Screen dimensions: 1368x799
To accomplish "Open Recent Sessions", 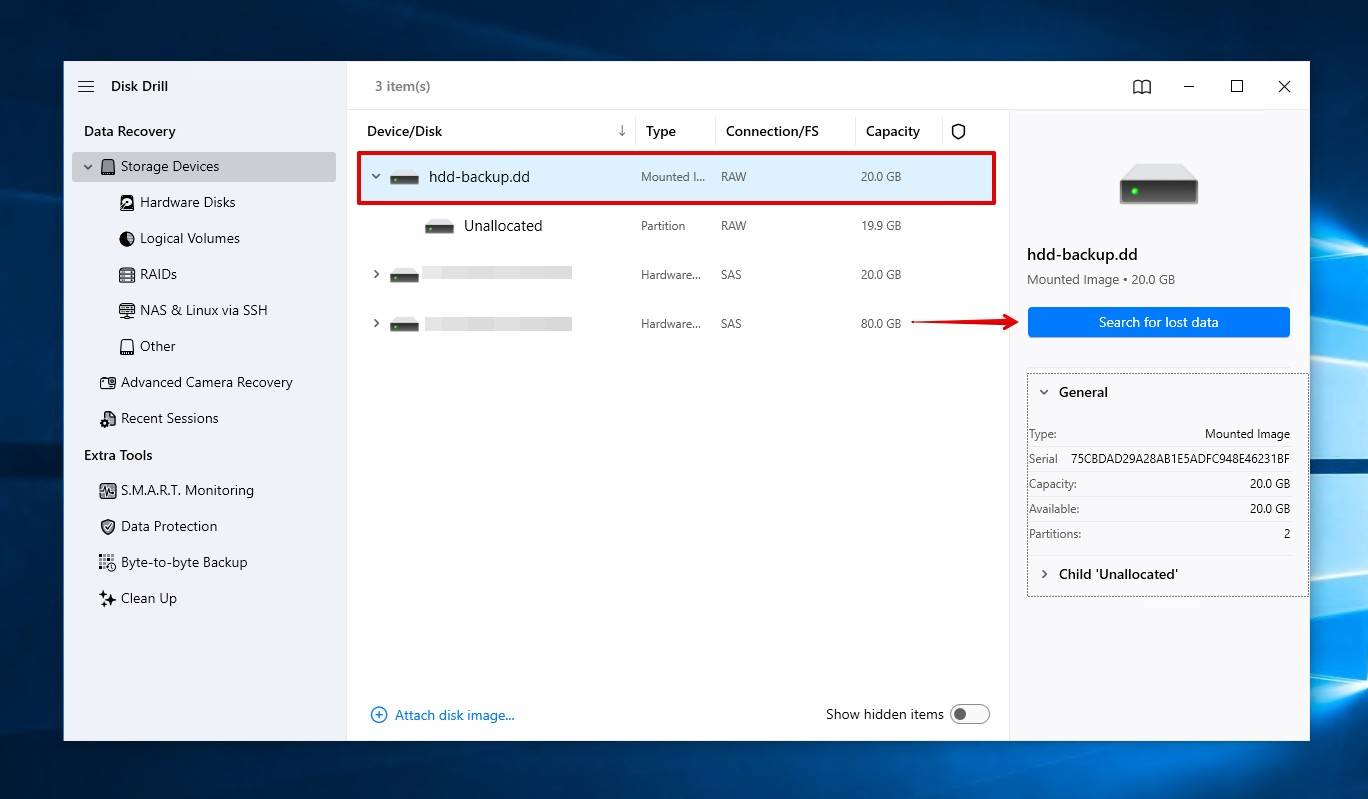I will (x=169, y=418).
